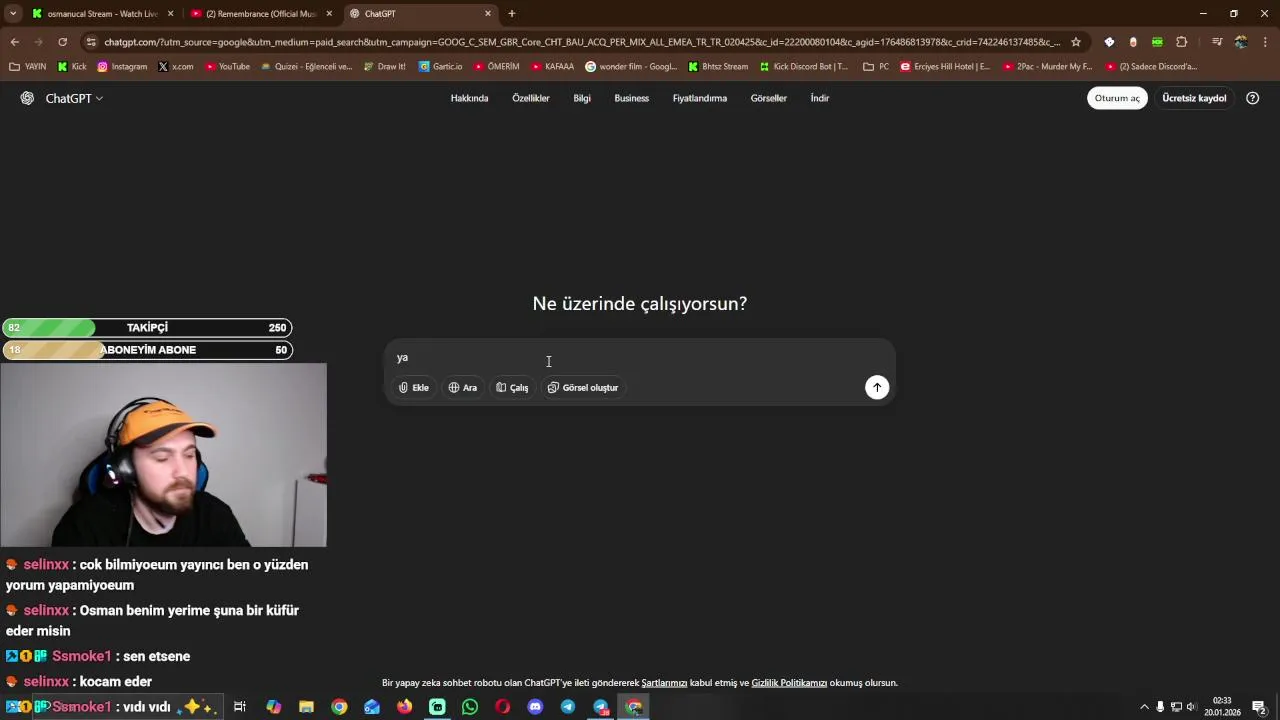Open the Erciyes Hill Hotel bookmark
1280x720 pixels.
tap(945, 67)
